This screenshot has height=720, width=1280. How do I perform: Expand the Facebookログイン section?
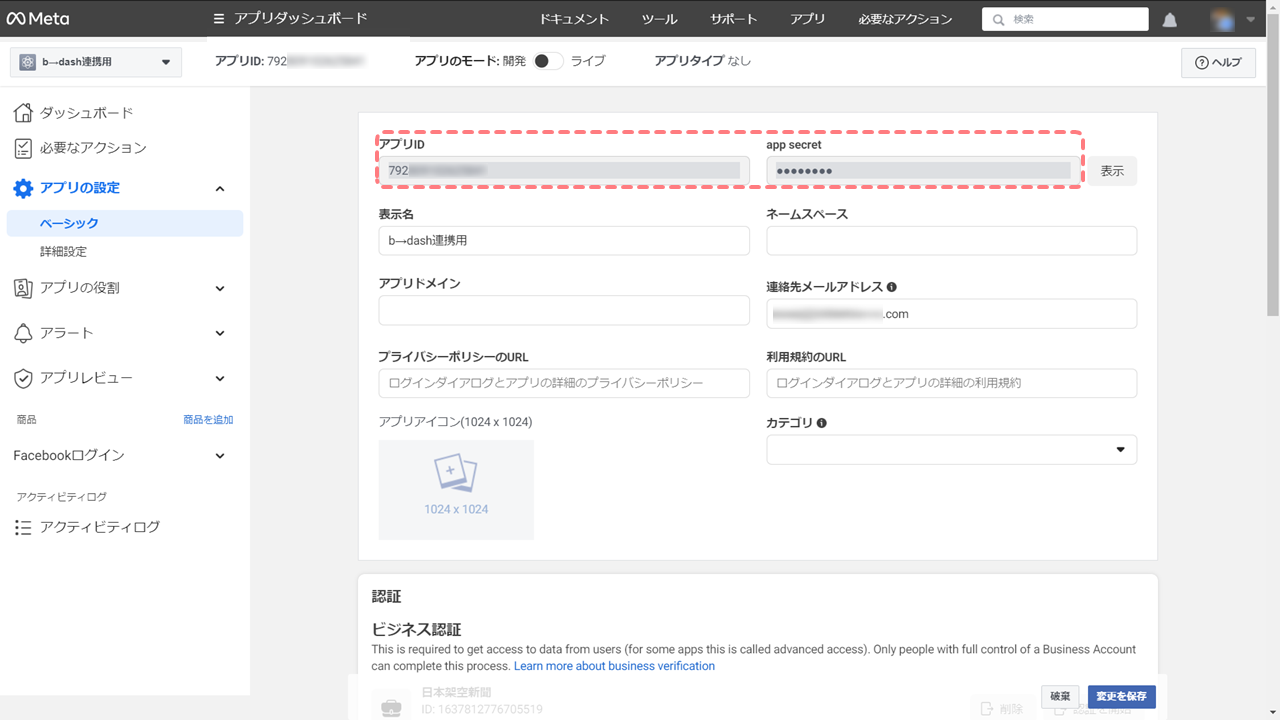pyautogui.click(x=220, y=456)
